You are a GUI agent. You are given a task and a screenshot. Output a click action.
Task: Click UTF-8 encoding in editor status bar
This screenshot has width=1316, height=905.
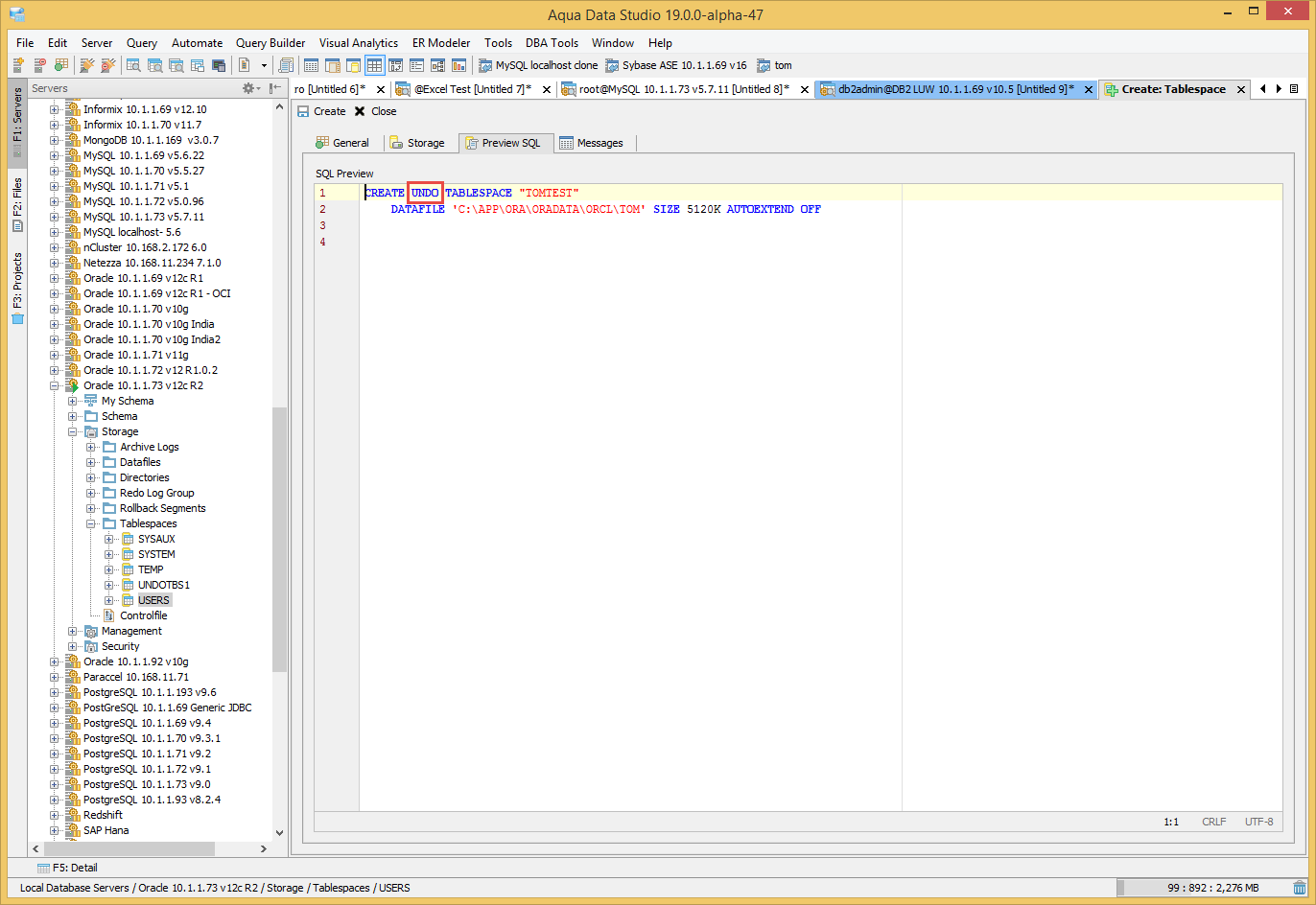(1258, 822)
